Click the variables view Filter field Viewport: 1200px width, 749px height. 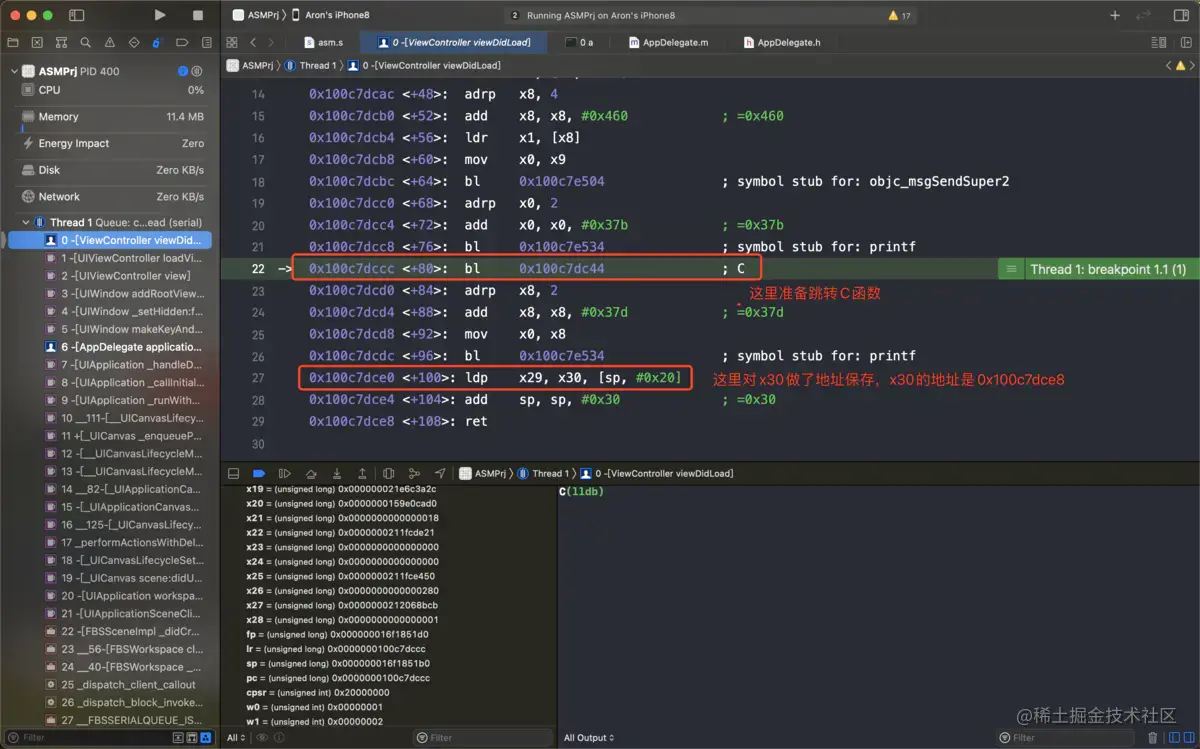click(482, 738)
